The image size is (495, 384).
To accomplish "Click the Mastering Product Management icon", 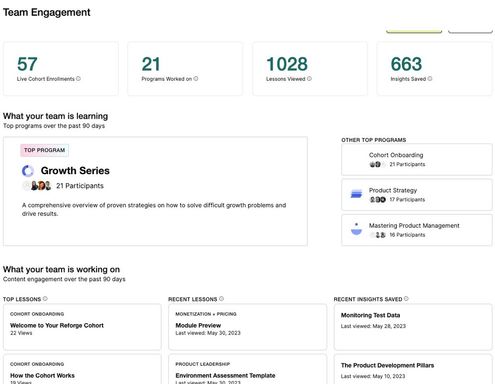I will [x=356, y=229].
